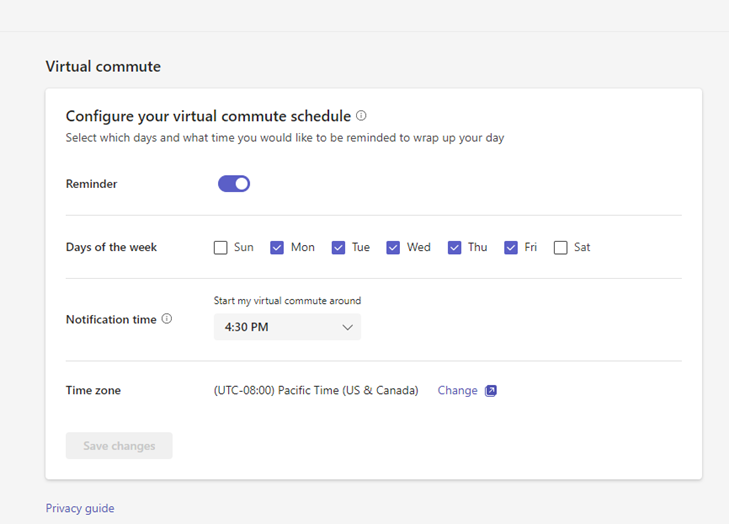Click the Sat label text

coord(582,247)
